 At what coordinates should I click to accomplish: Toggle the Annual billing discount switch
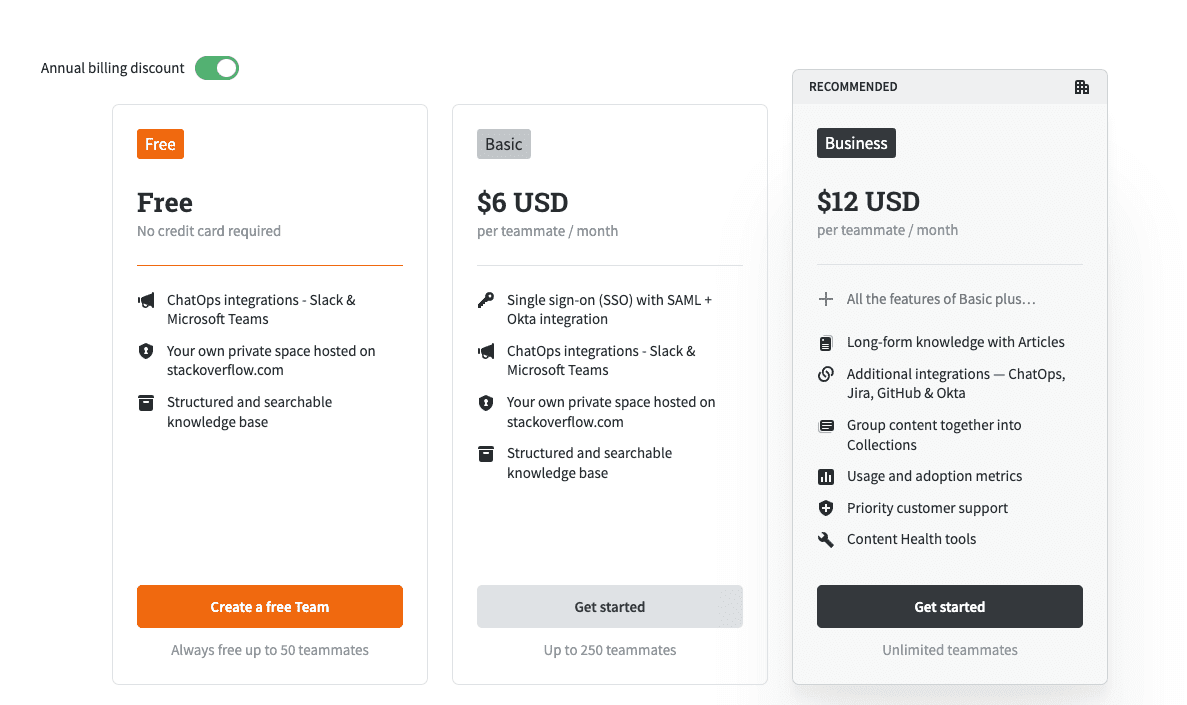point(217,68)
